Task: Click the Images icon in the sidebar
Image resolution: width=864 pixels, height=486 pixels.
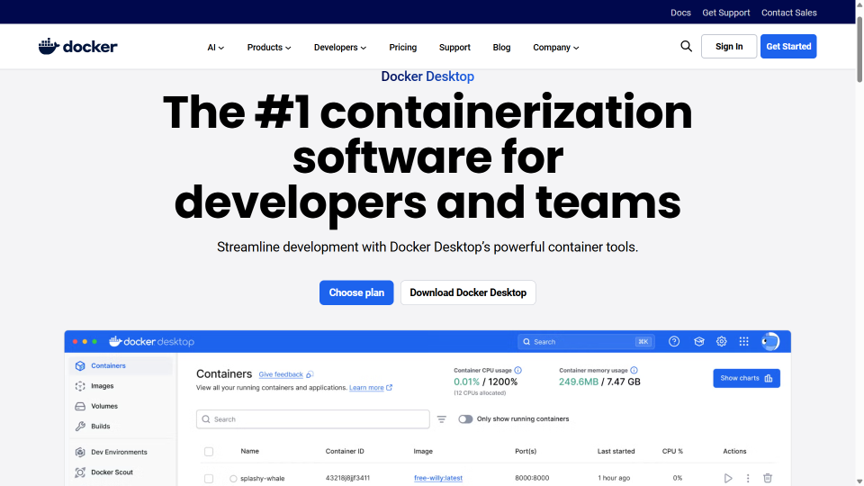Action: point(80,386)
